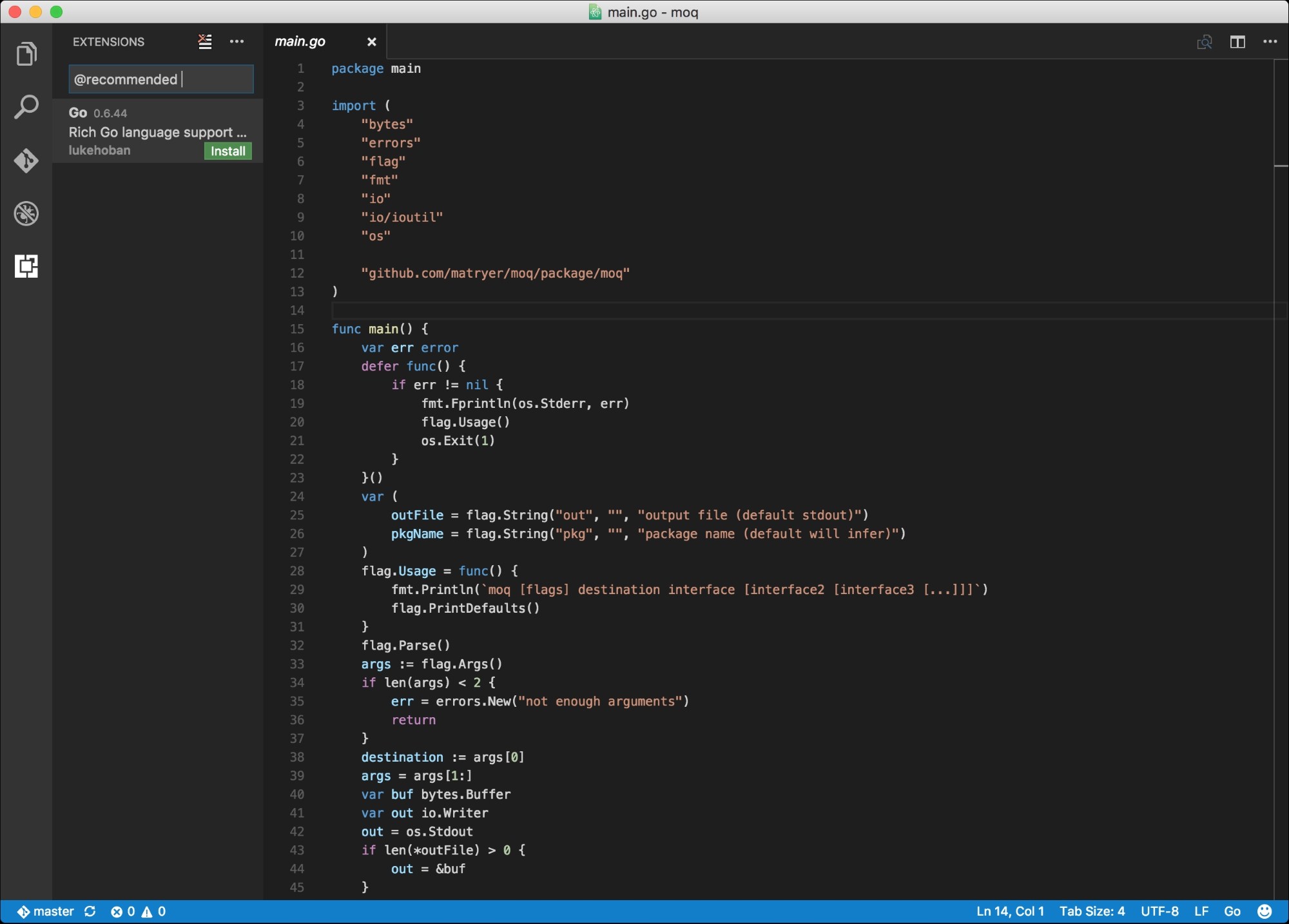Click the "io/ioutil" import line
The height and width of the screenshot is (924, 1289).
pos(402,217)
